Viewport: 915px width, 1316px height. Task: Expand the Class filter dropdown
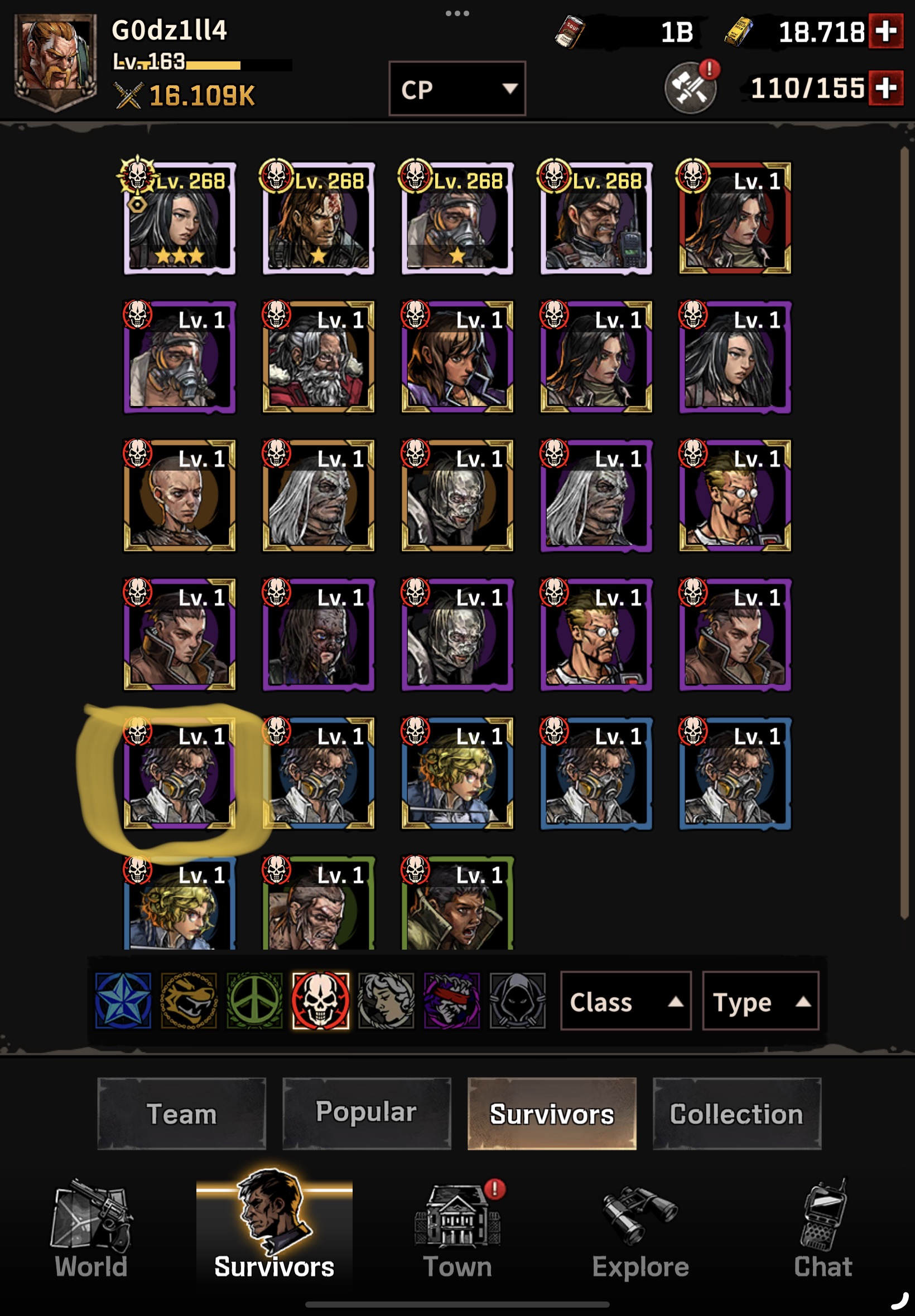point(625,1000)
